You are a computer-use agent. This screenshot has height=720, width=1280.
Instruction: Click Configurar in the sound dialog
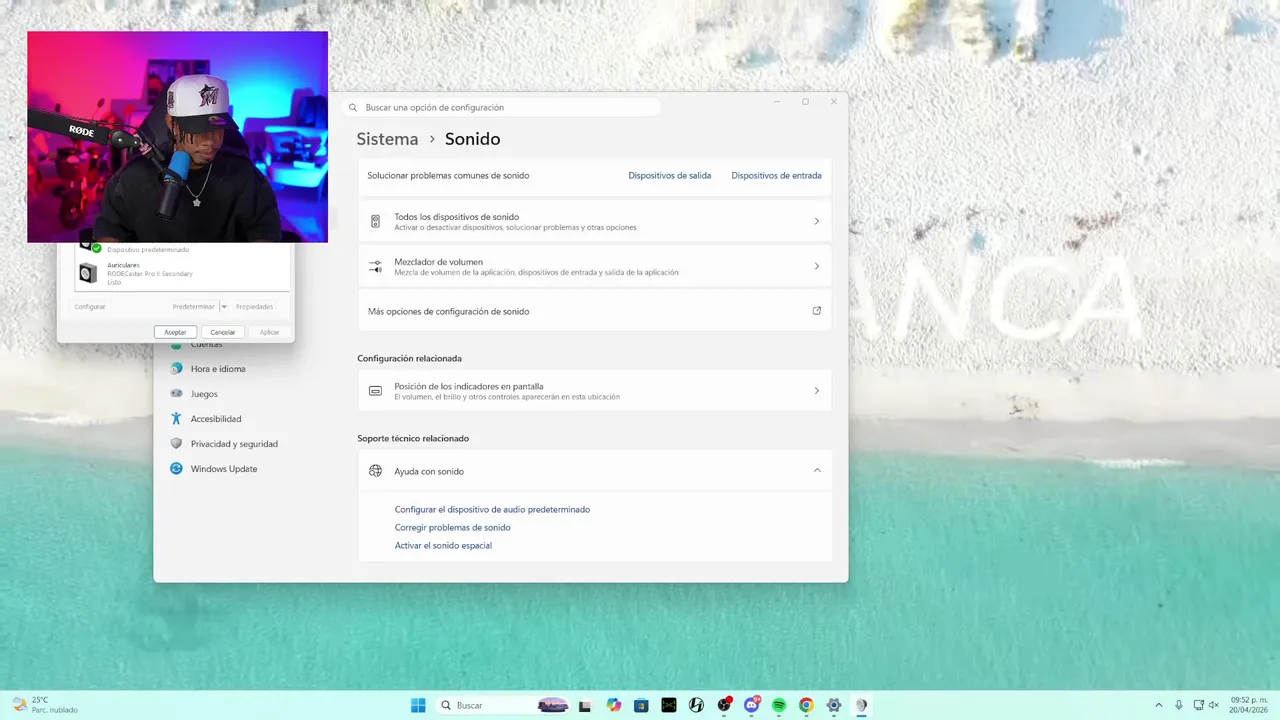tap(90, 307)
